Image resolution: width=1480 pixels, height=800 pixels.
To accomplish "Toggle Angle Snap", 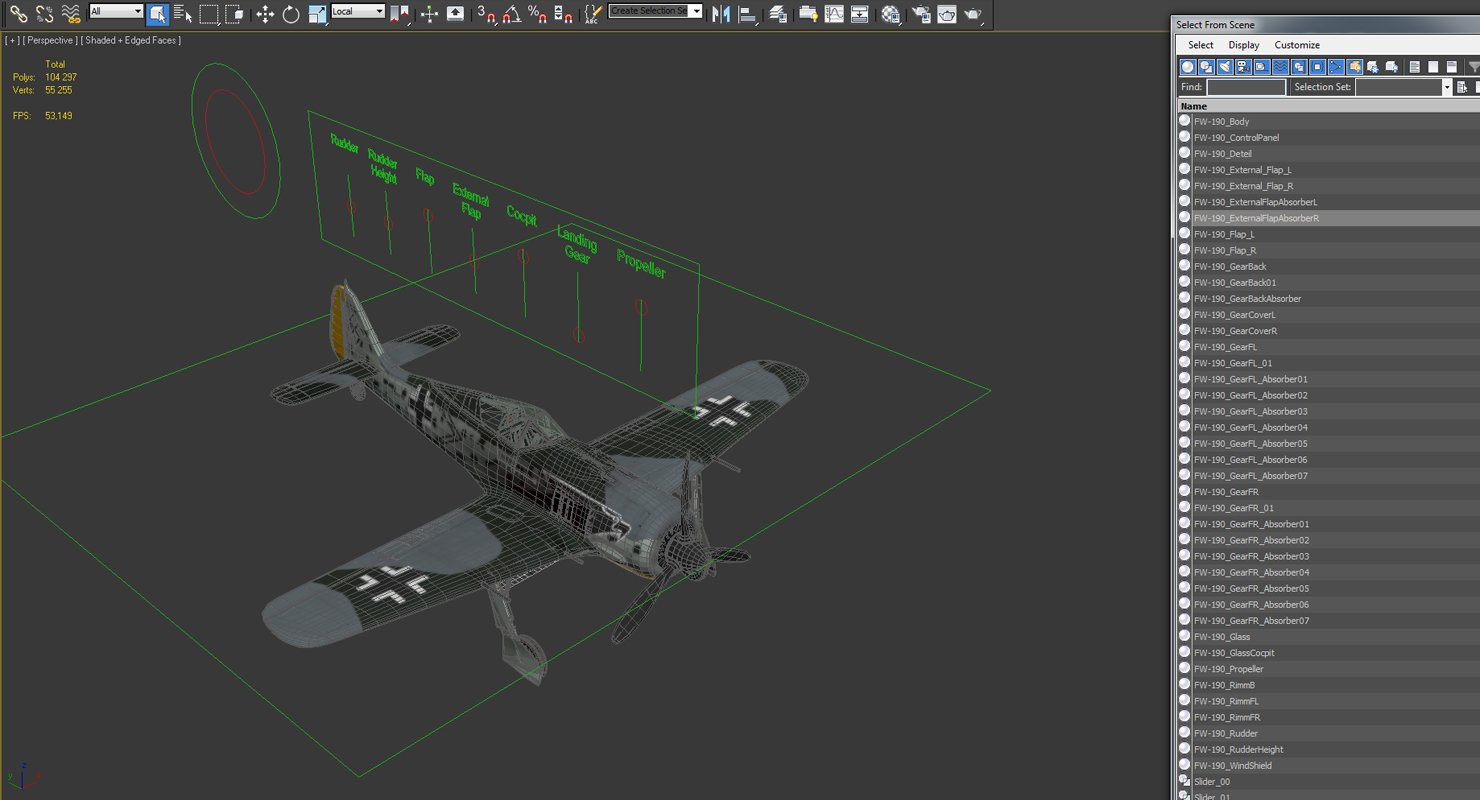I will (512, 14).
